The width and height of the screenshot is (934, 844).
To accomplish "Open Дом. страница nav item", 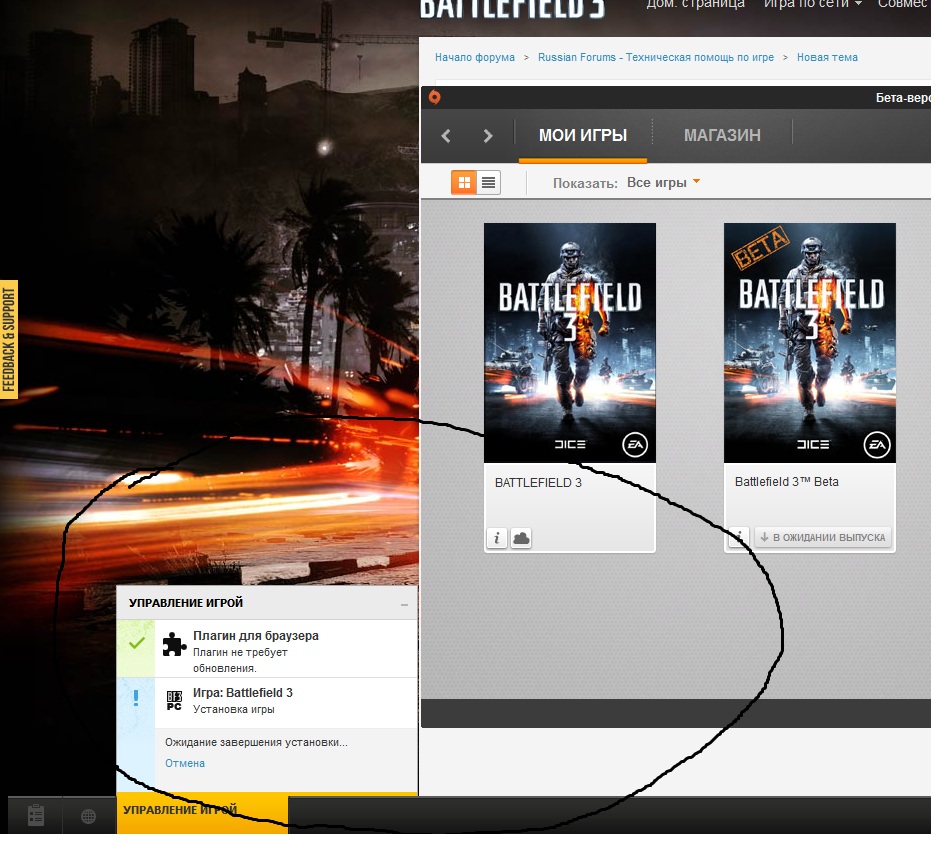I will (x=695, y=4).
